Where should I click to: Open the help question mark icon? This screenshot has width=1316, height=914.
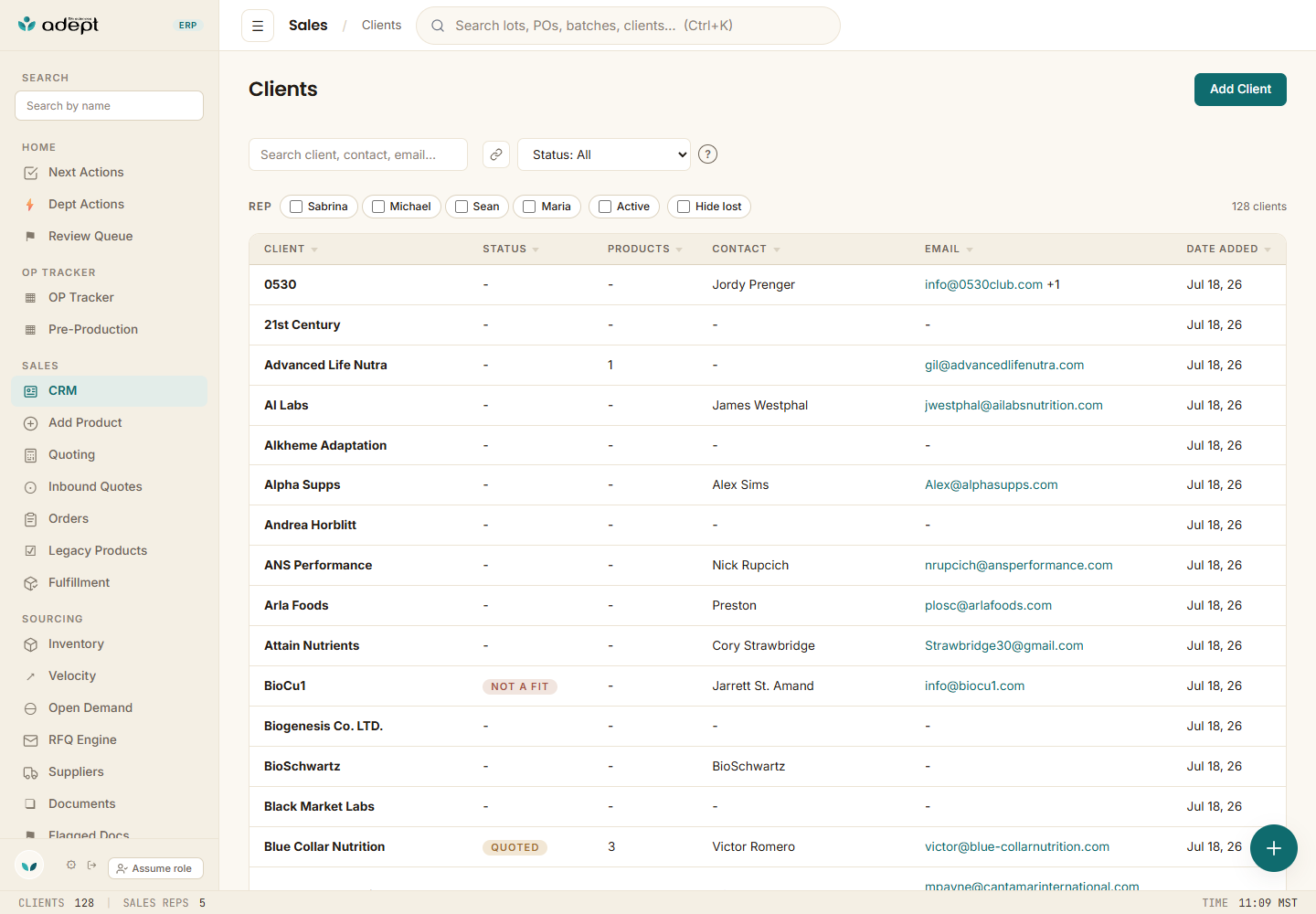[x=707, y=154]
